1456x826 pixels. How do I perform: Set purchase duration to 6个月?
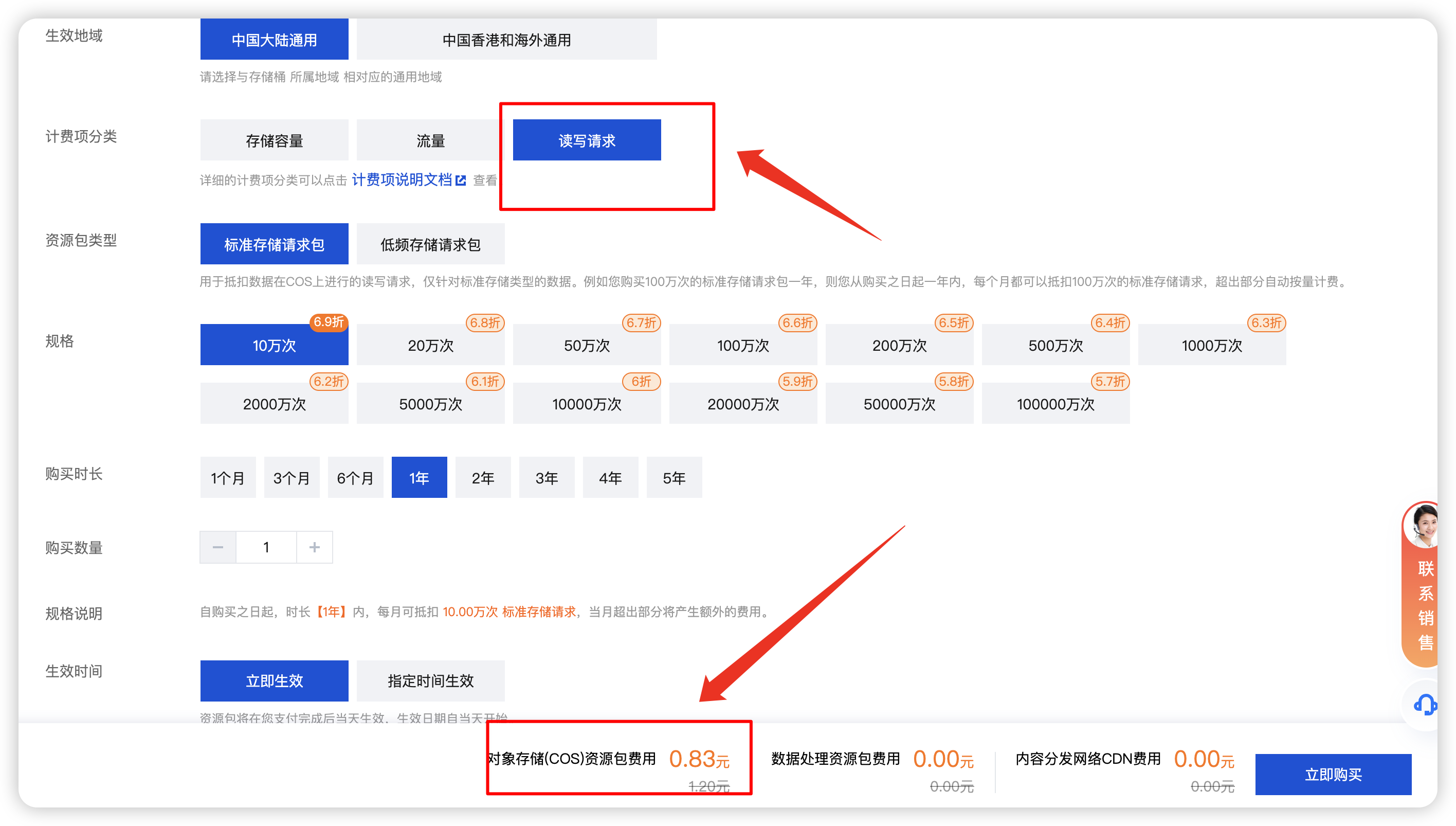click(x=355, y=478)
